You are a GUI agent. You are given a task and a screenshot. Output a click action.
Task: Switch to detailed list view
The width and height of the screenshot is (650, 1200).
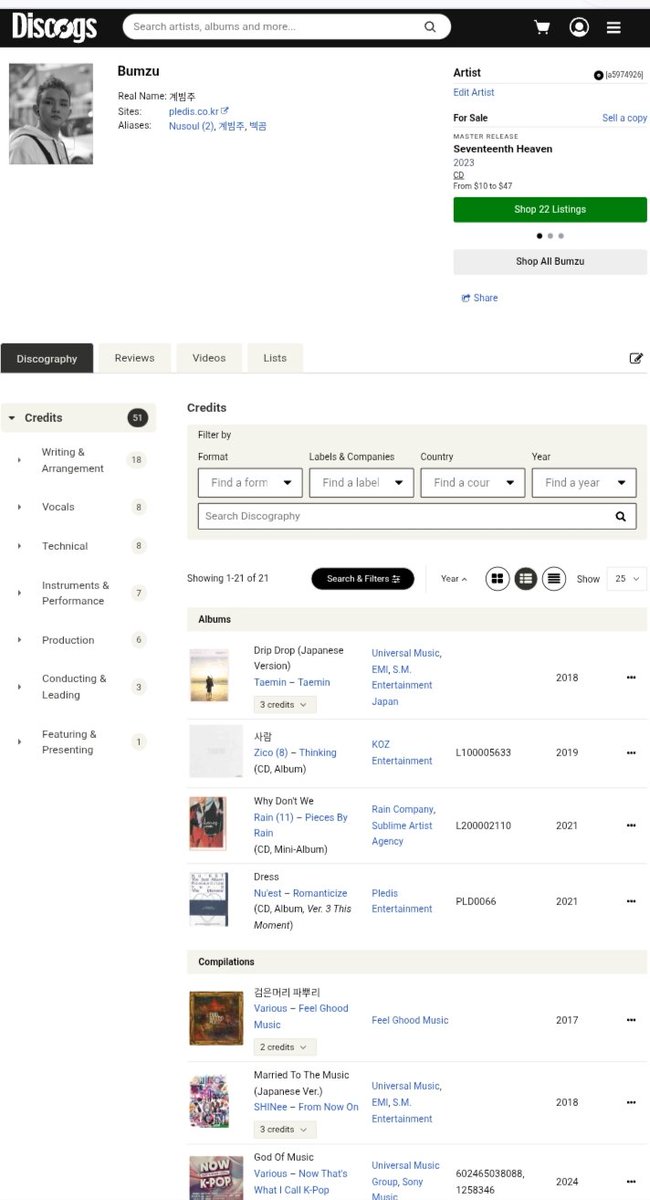(525, 579)
